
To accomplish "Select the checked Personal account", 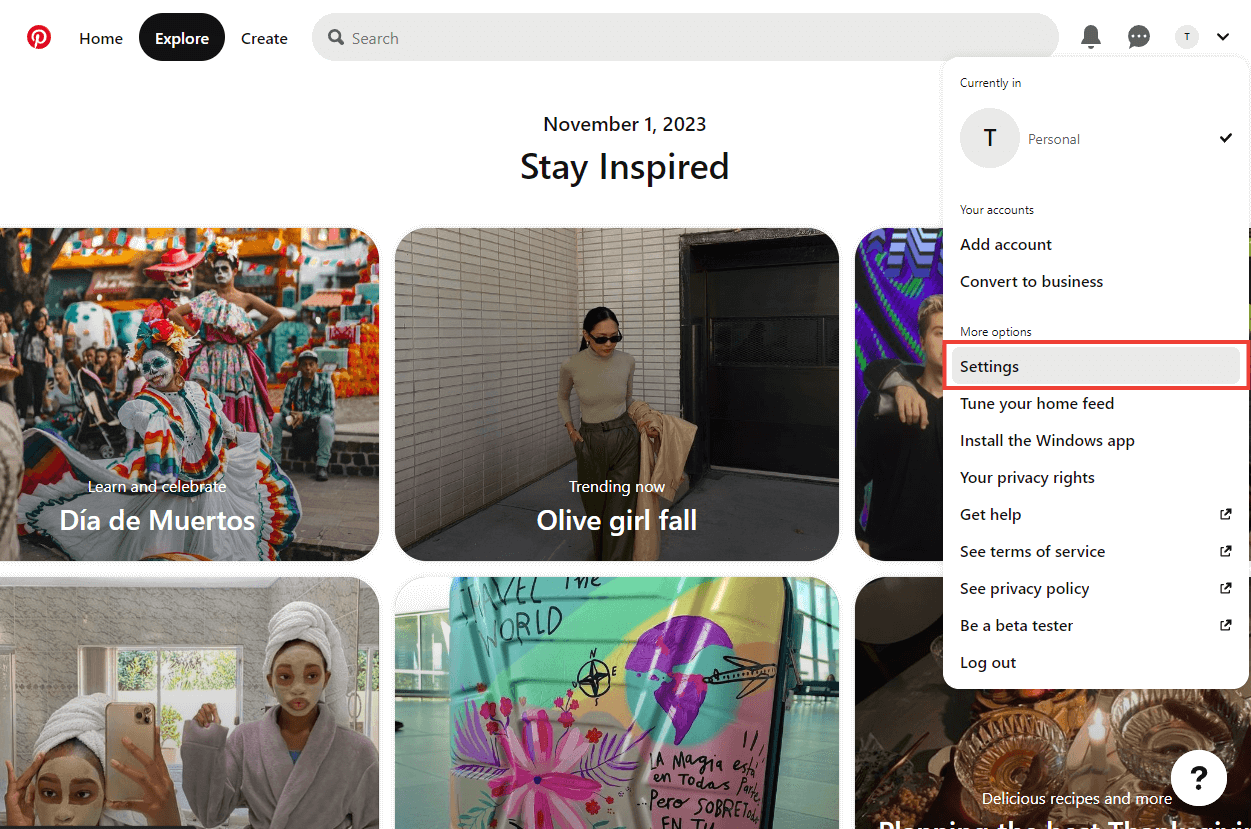I will coord(1095,138).
